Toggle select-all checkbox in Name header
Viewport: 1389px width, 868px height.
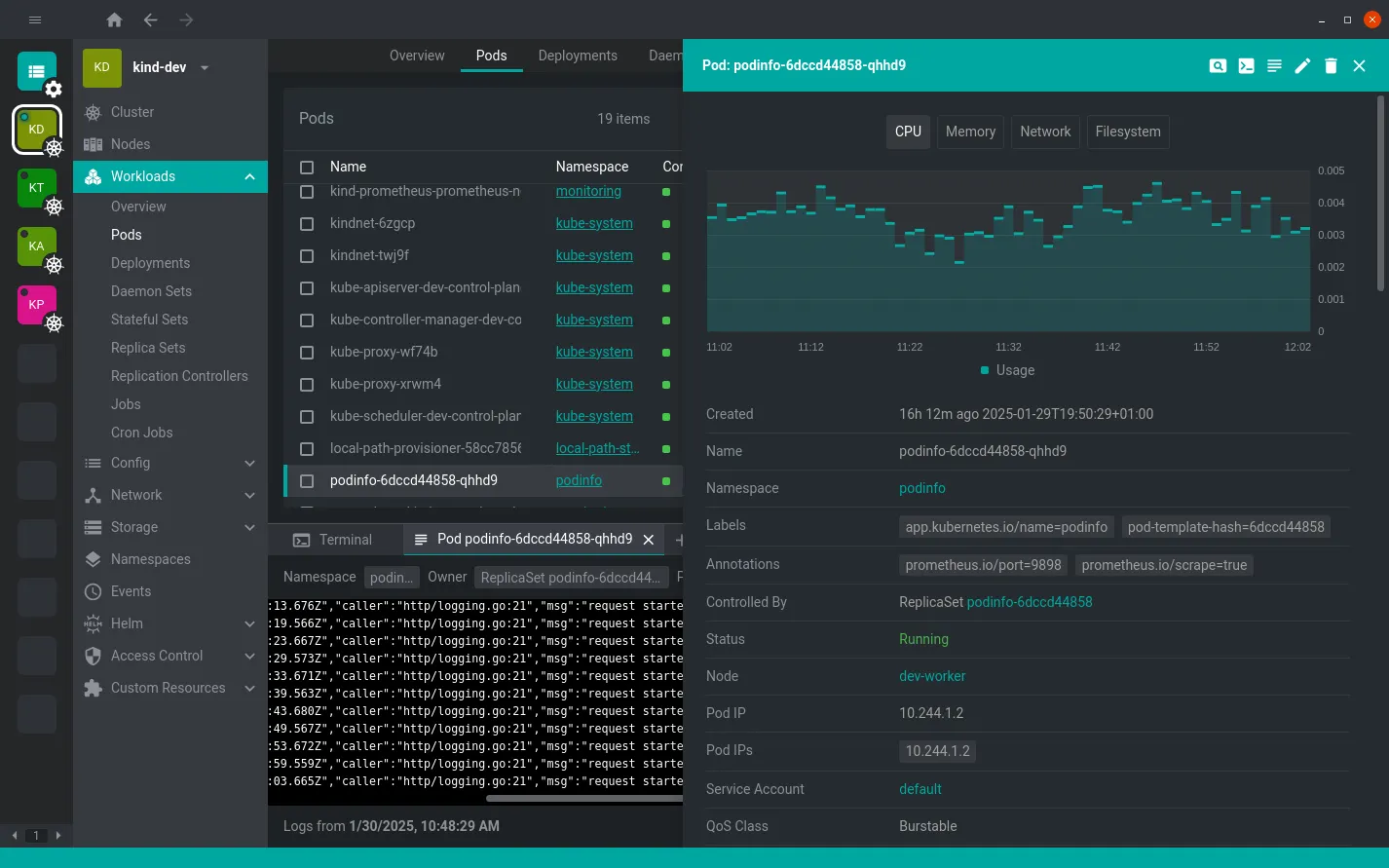coord(307,168)
